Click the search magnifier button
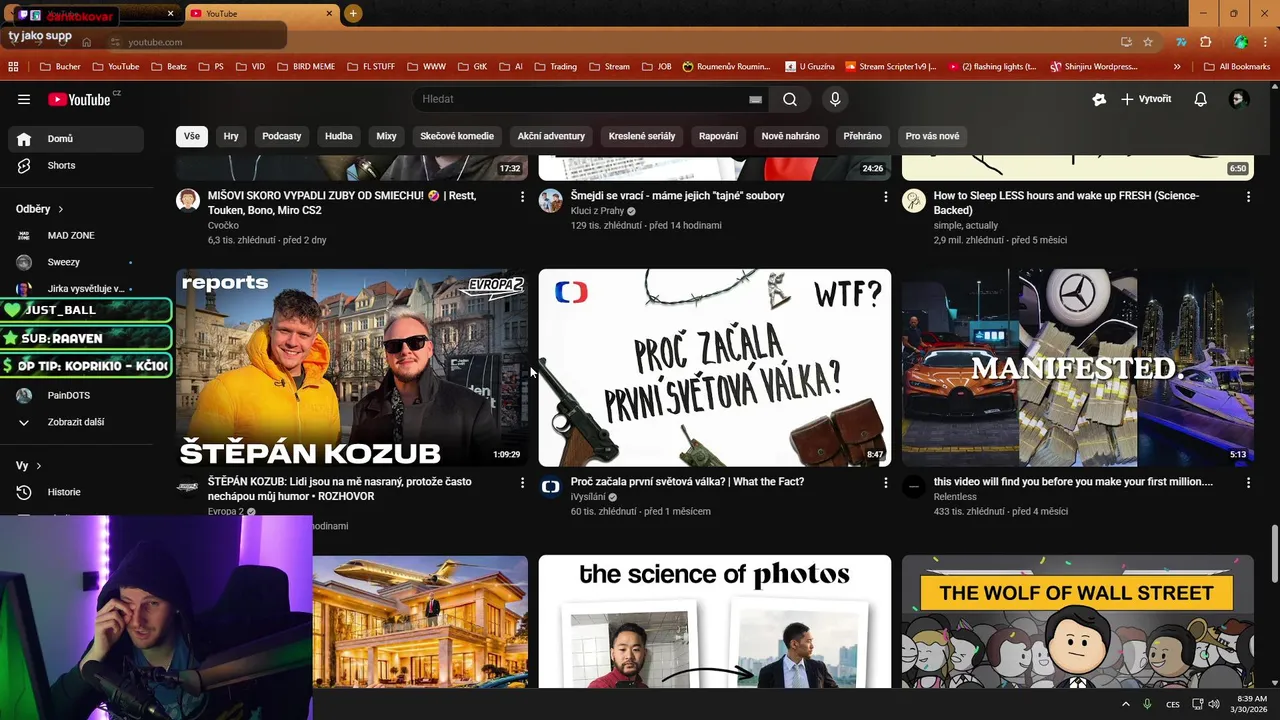 [790, 99]
